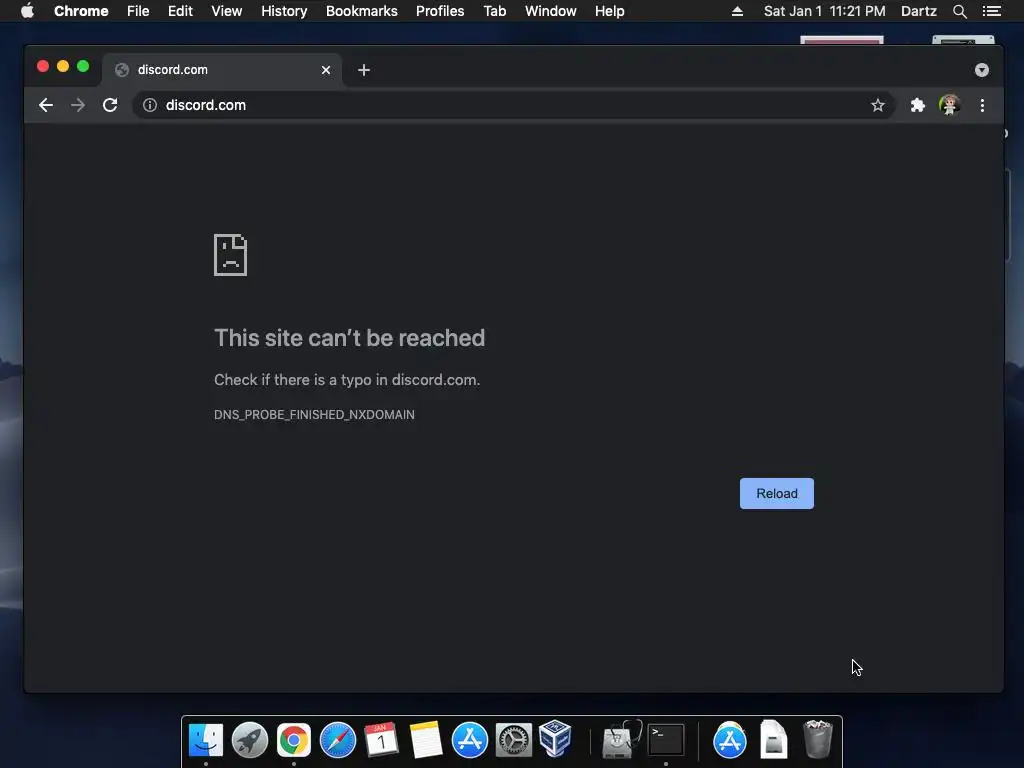Open Launchpad rocket in the Dock

(249, 740)
